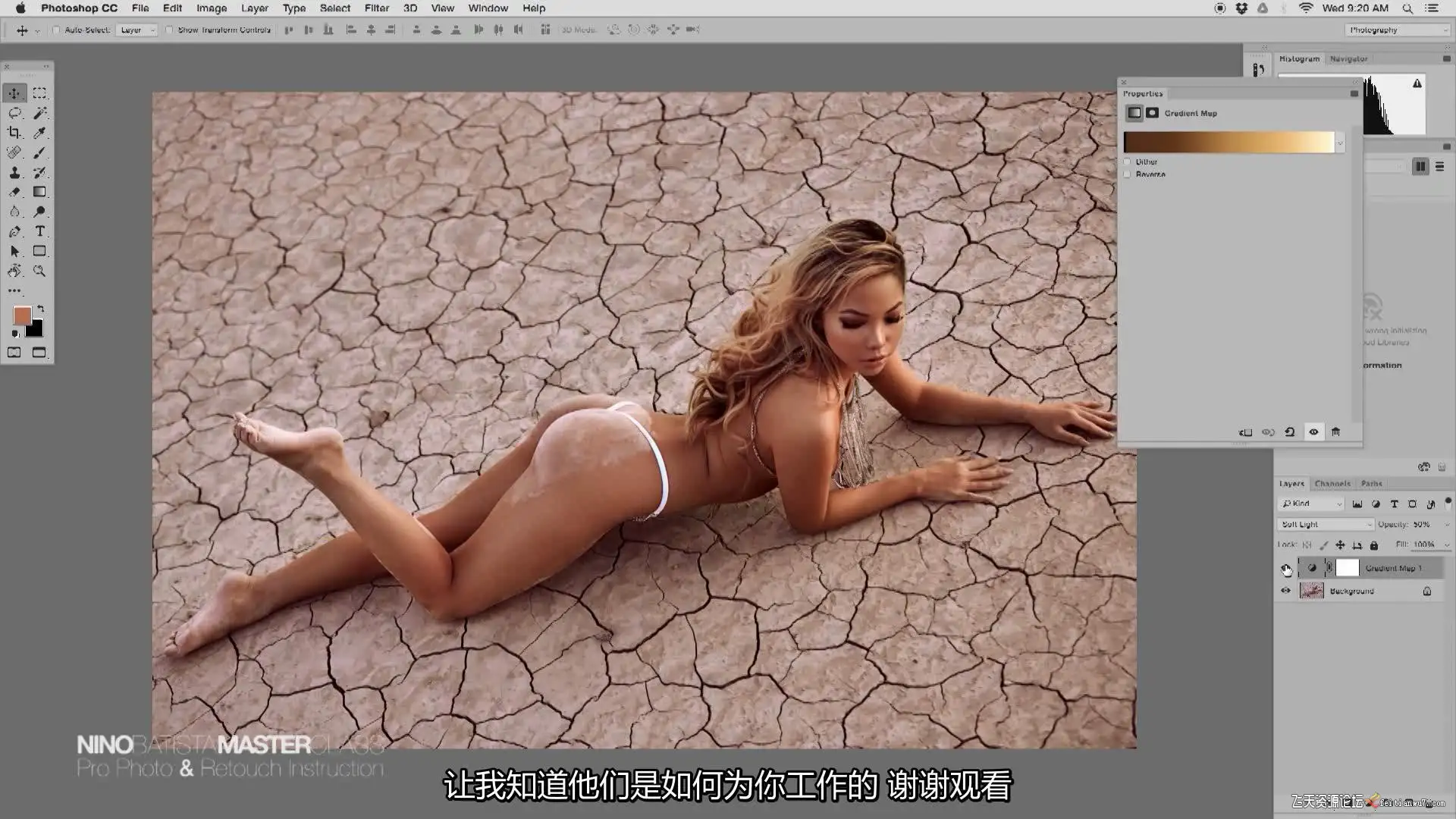The image size is (1456, 819).
Task: Select the Rectangle shape tool
Action: point(39,251)
